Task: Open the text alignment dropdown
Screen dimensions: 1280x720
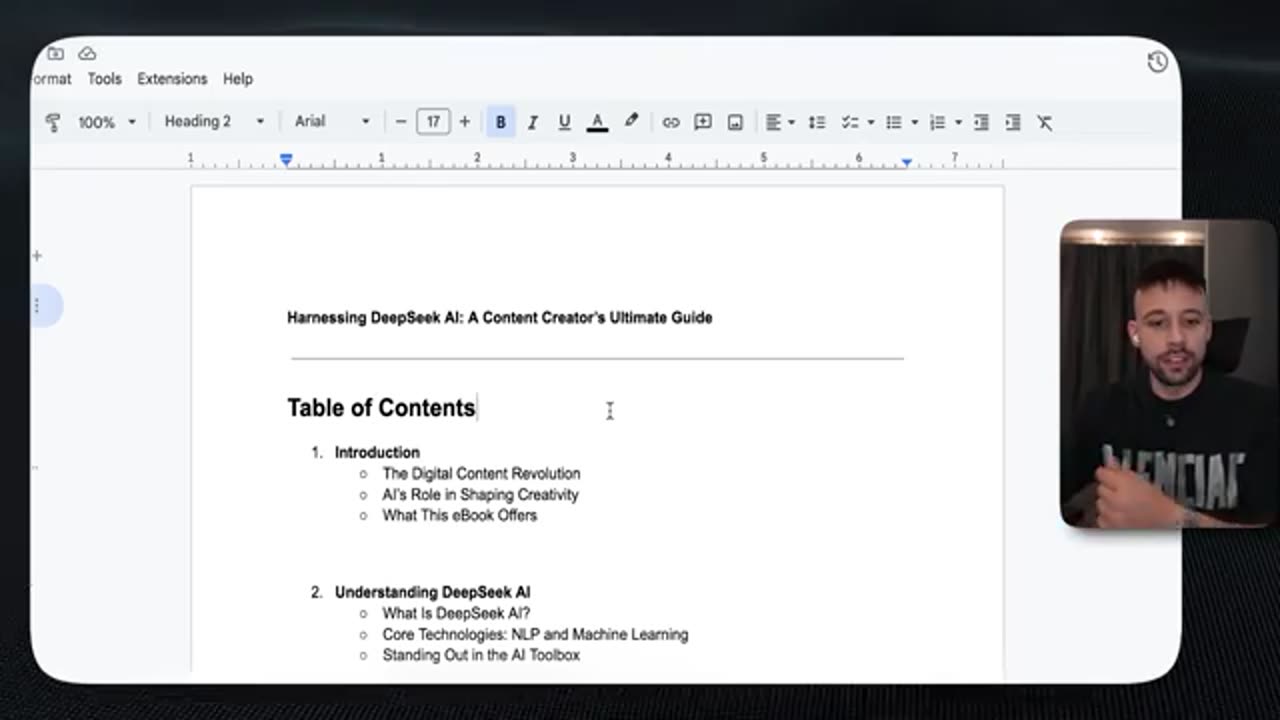Action: 779,122
